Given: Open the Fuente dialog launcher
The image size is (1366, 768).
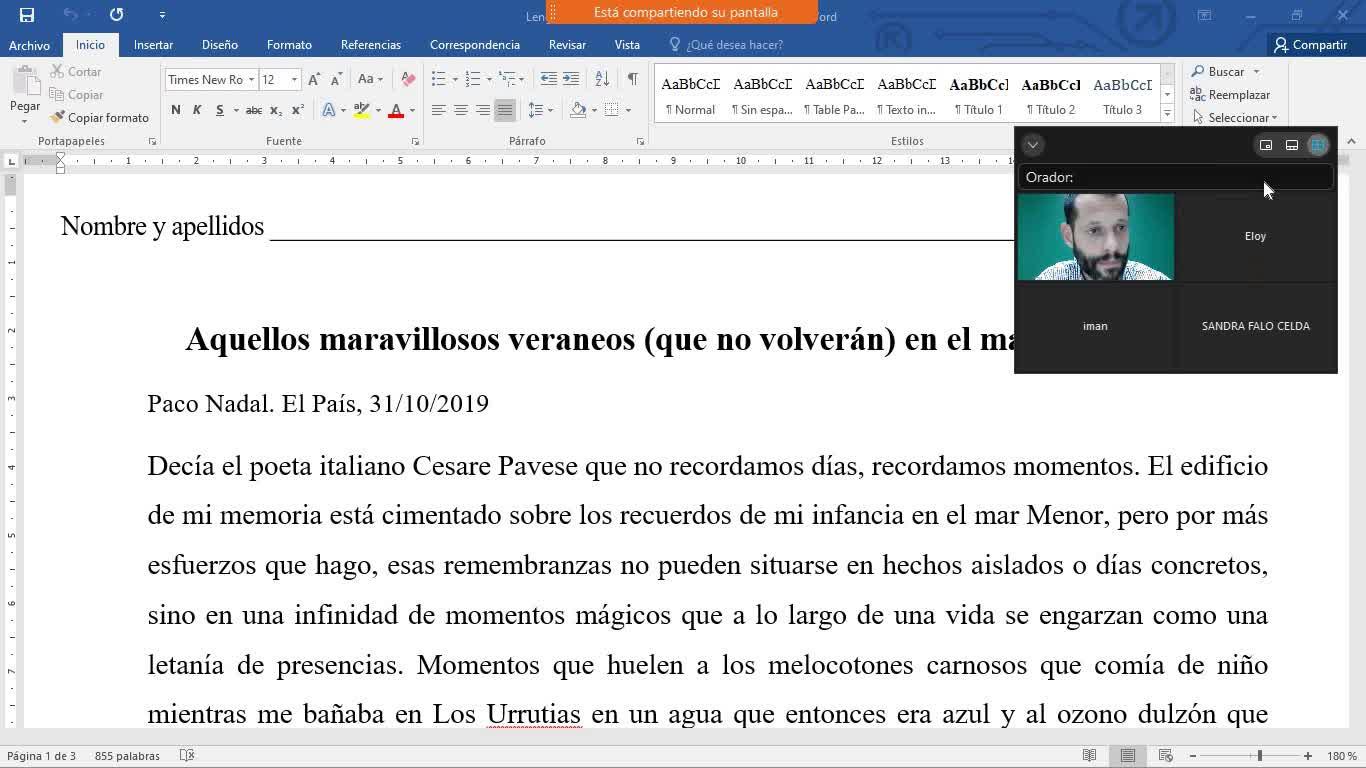Looking at the screenshot, I should coord(415,142).
